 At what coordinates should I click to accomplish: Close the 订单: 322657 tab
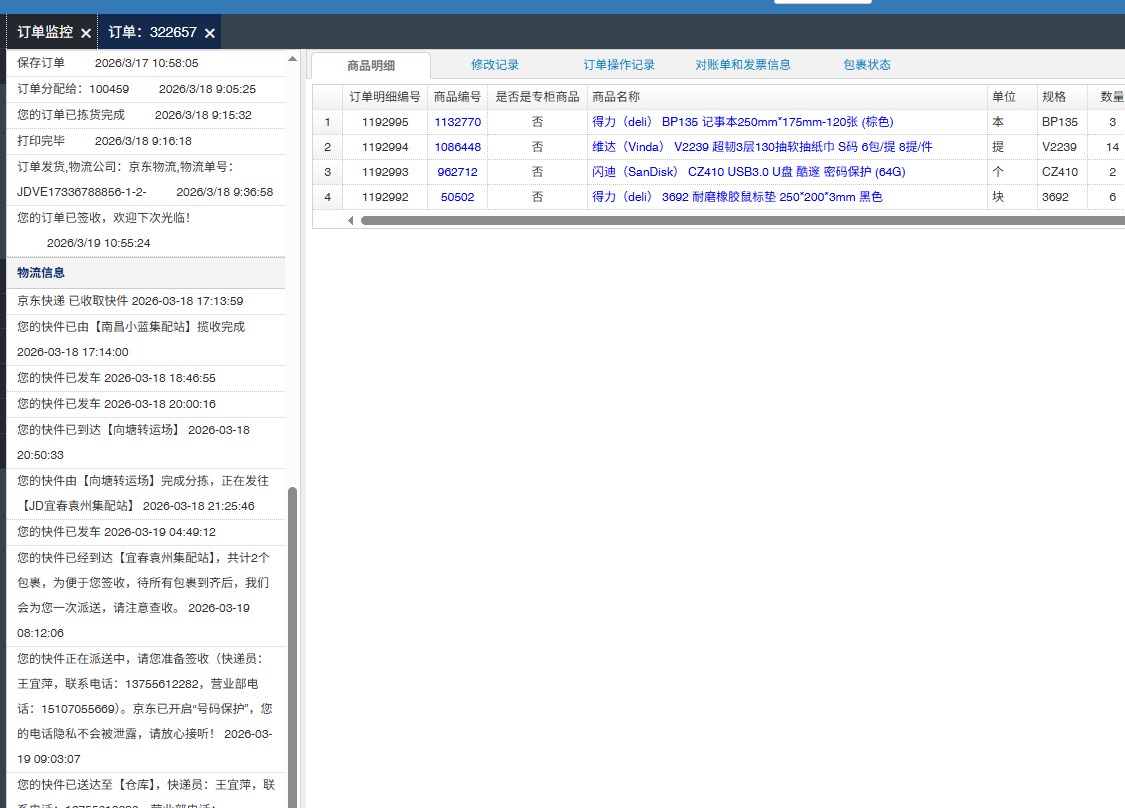pyautogui.click(x=210, y=33)
